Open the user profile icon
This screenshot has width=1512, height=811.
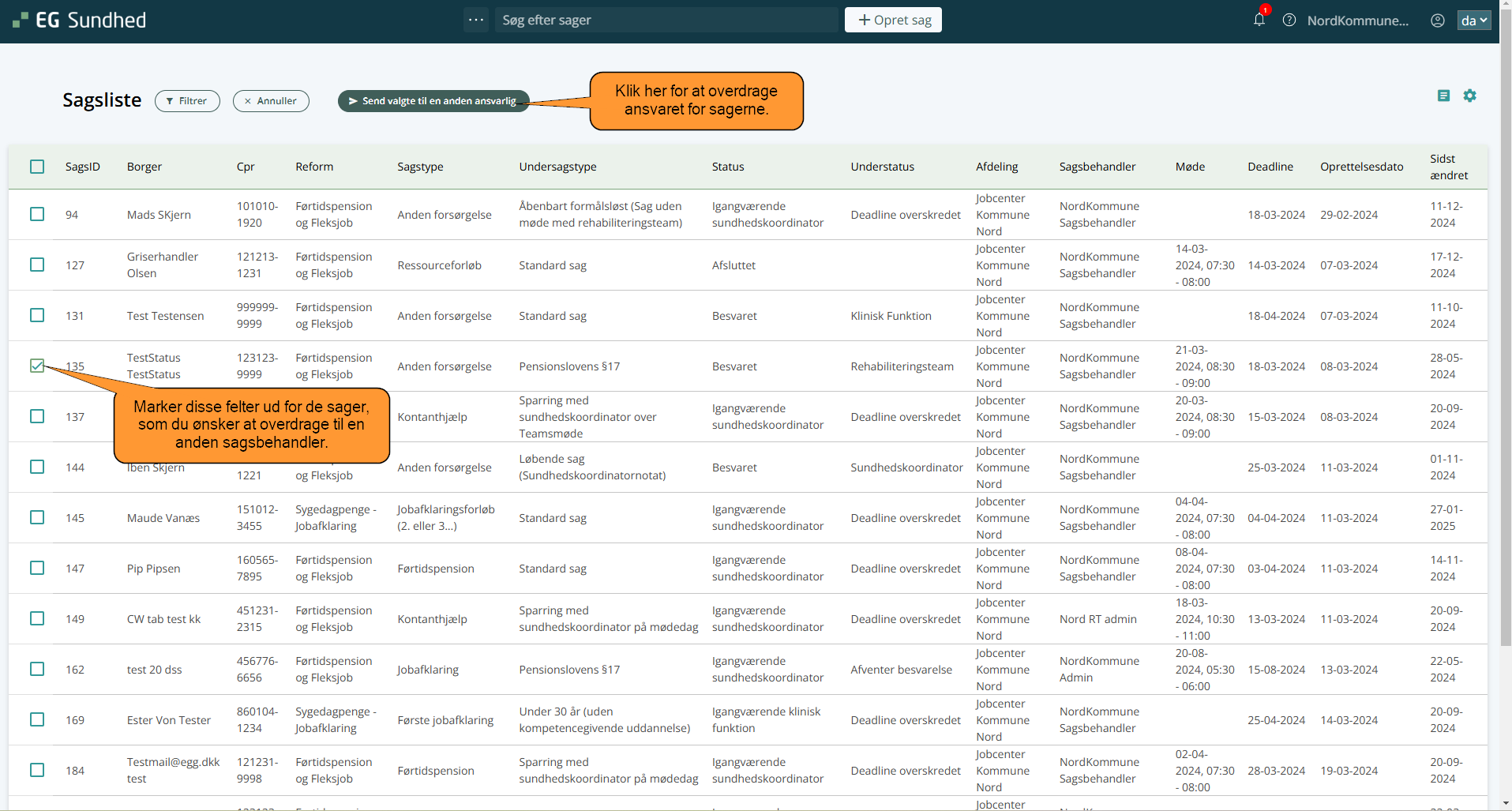click(1438, 21)
